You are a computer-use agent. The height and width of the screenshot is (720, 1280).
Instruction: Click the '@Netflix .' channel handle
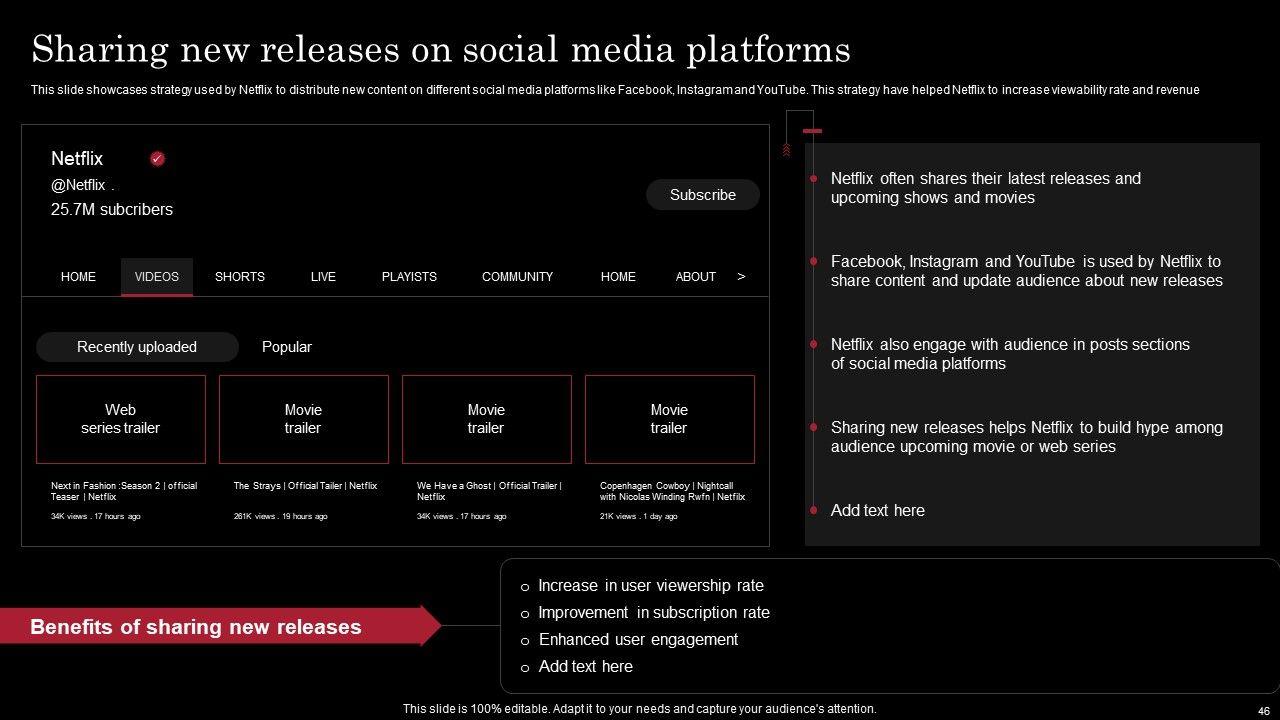(x=83, y=185)
